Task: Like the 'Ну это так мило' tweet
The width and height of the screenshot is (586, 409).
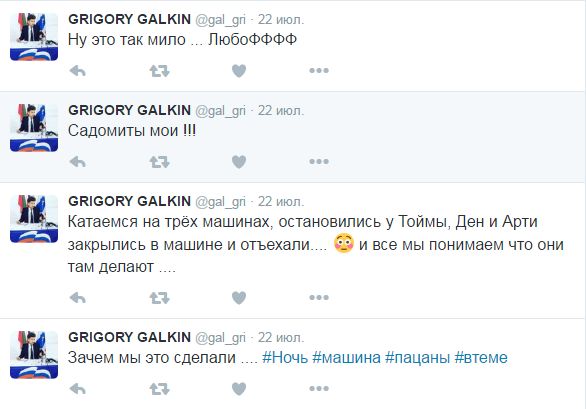Action: (239, 71)
